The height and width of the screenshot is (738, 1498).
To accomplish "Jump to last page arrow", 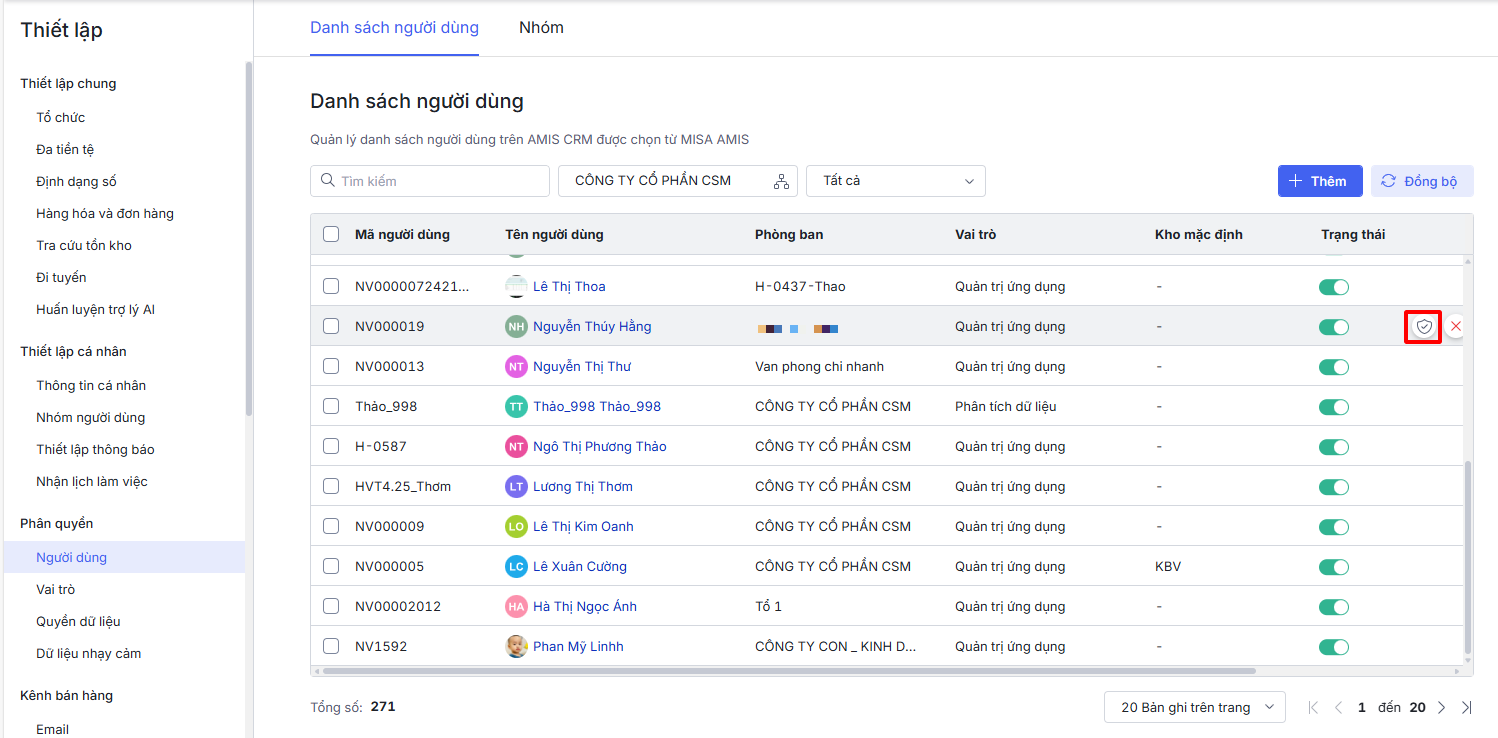I will pyautogui.click(x=1466, y=707).
